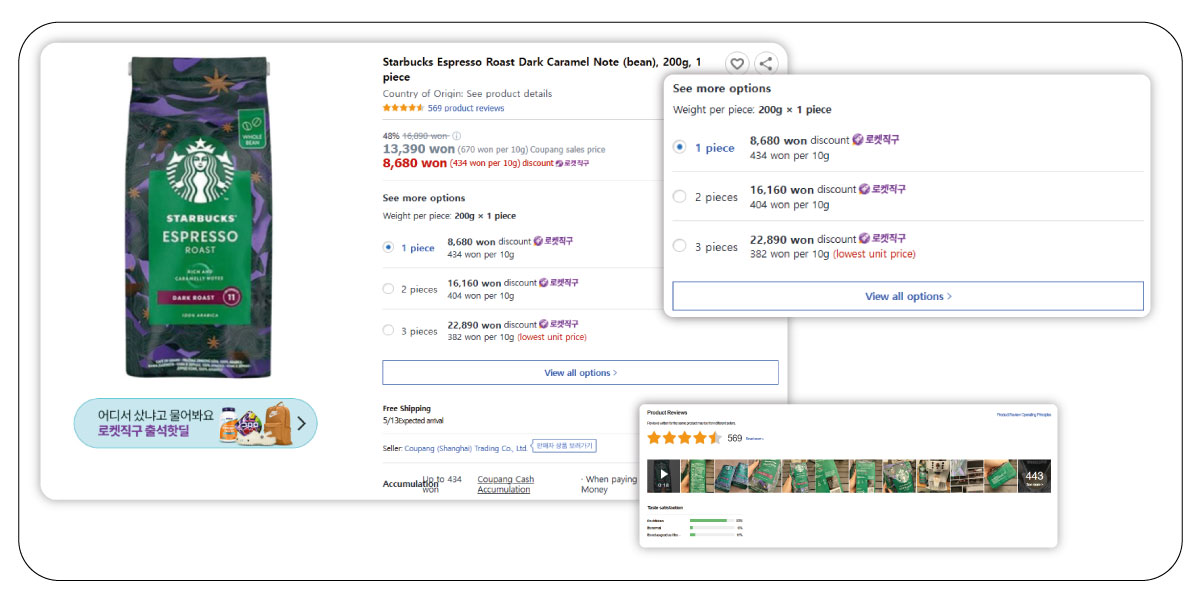Open Coupang (Shanghai) Trading Co. seller link
Screen dimensions: 1198x595
(x=466, y=448)
